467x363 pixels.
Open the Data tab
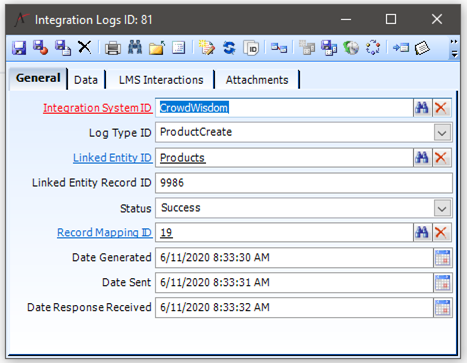click(86, 80)
